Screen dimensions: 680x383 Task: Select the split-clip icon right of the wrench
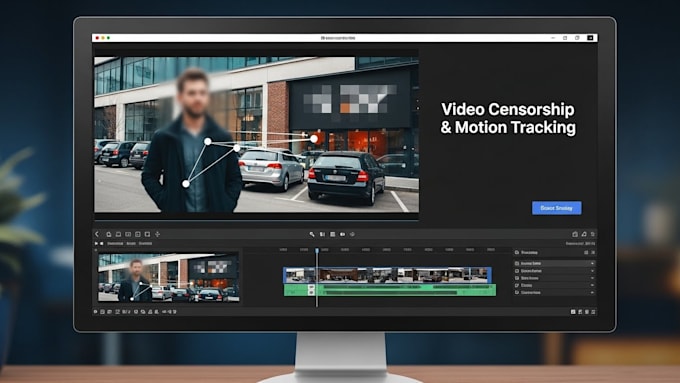pyautogui.click(x=322, y=234)
